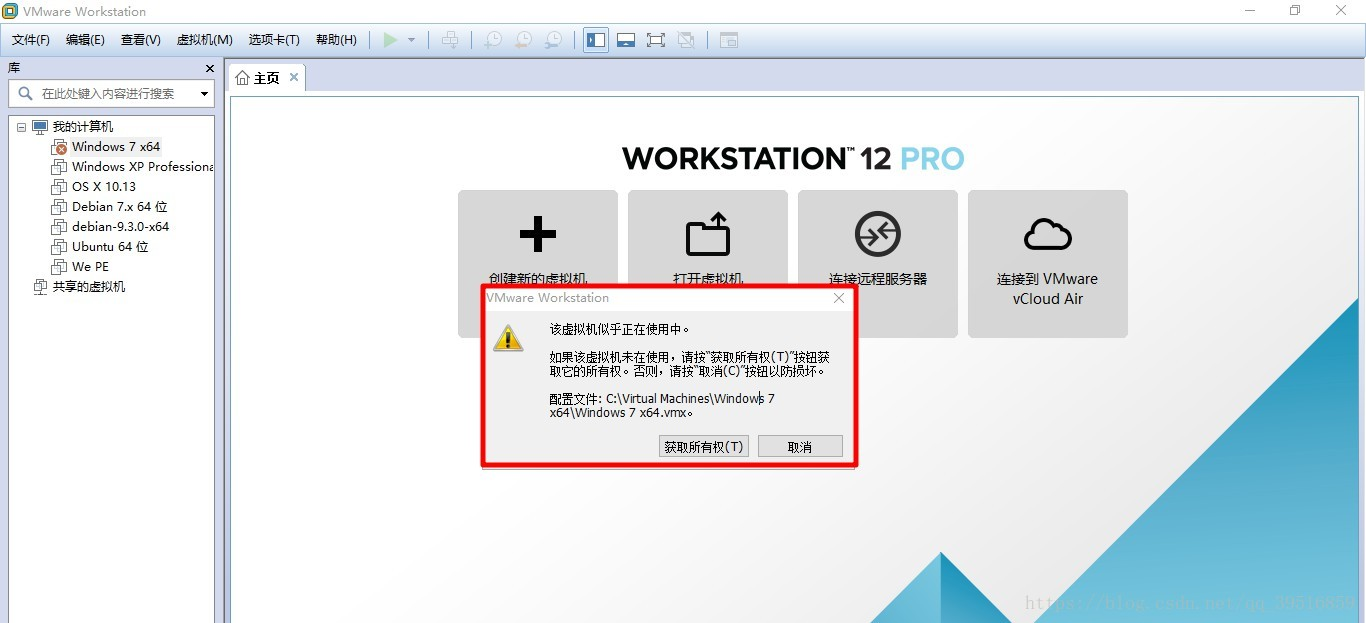This screenshot has height=623, width=1366.
Task: Click the VMware vCloud Air cloud icon
Action: (x=1048, y=236)
